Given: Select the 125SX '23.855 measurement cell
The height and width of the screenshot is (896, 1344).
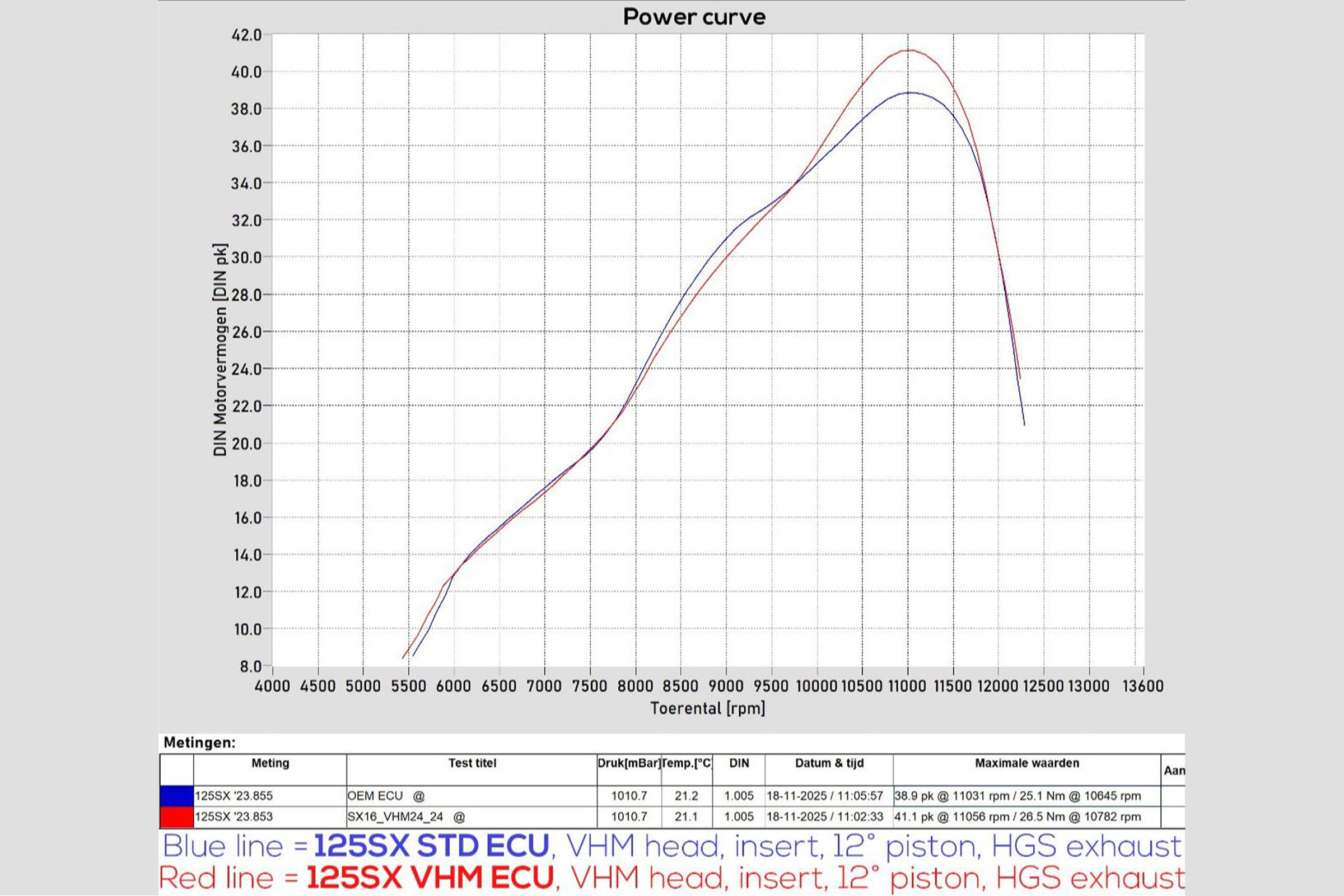Looking at the screenshot, I should tap(234, 795).
